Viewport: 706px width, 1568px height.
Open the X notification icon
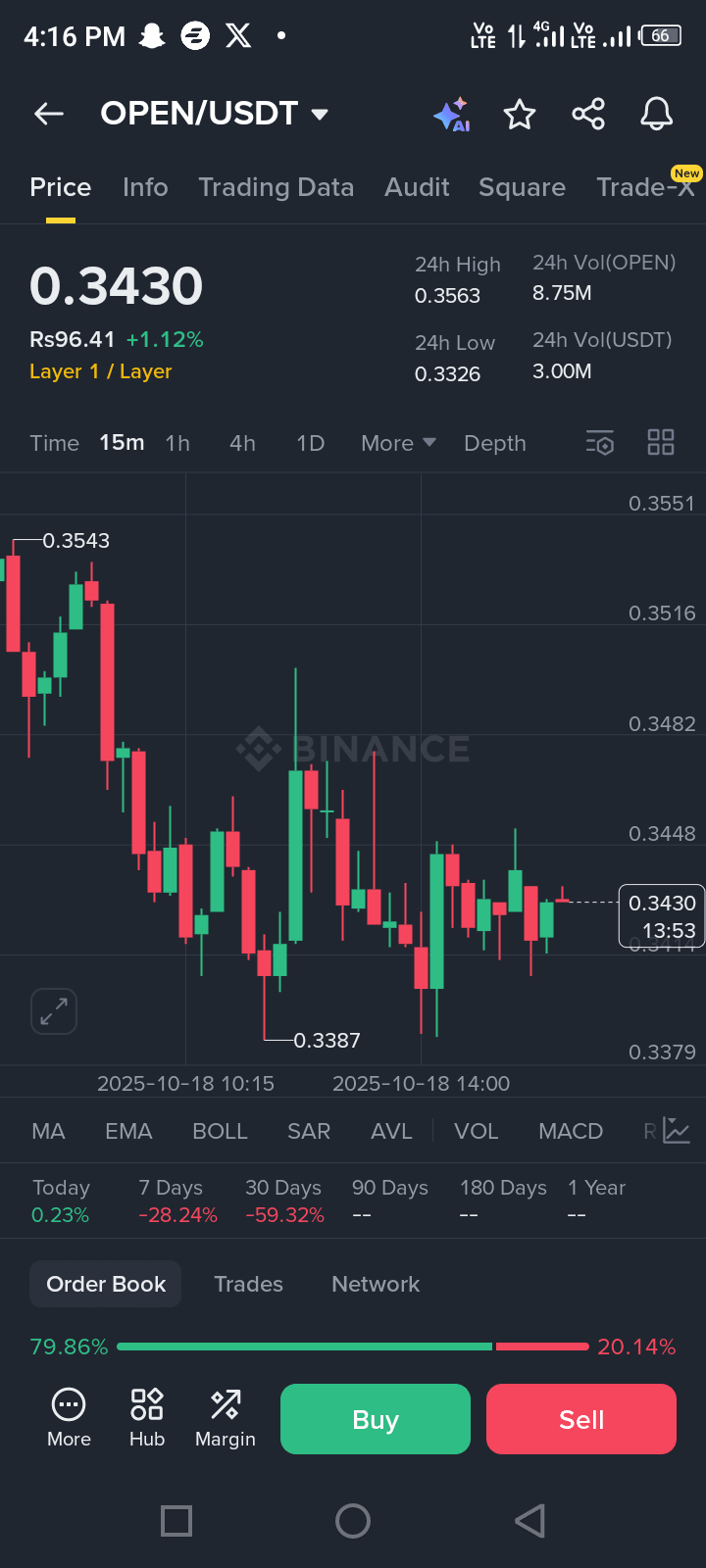click(238, 36)
